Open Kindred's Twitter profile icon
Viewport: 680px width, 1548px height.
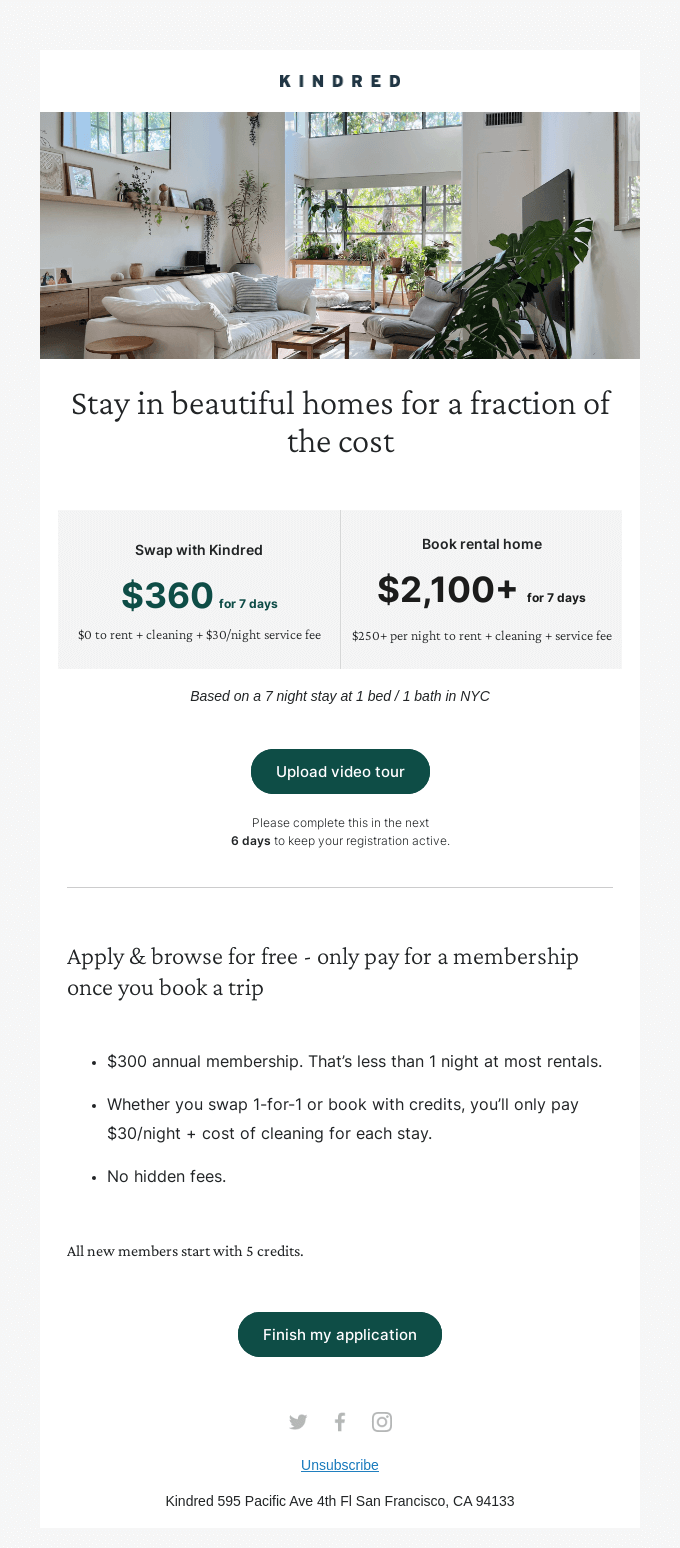(x=298, y=1422)
